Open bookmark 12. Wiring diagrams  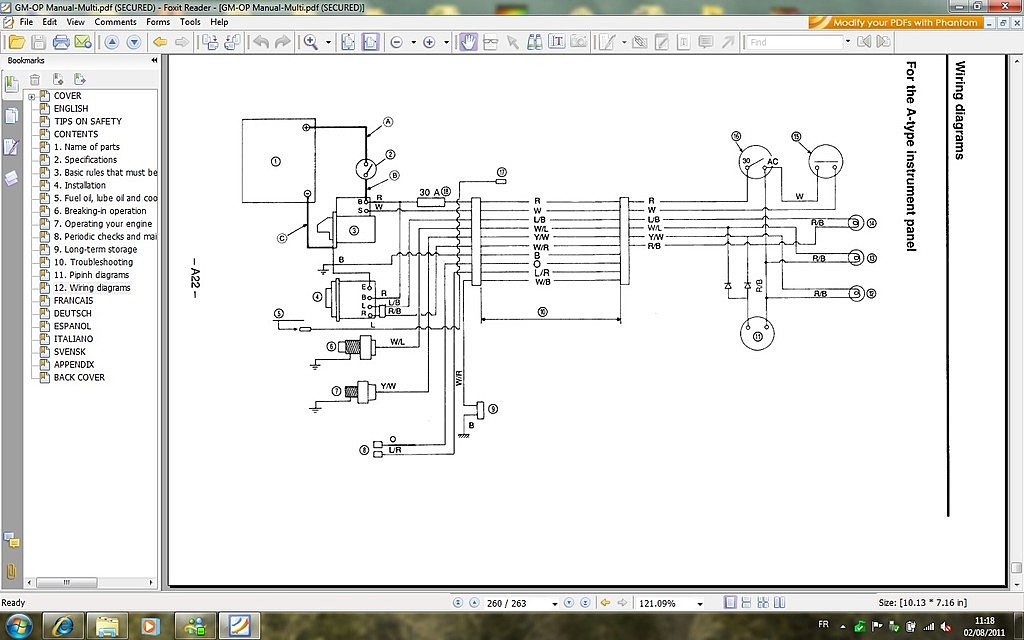tap(92, 287)
